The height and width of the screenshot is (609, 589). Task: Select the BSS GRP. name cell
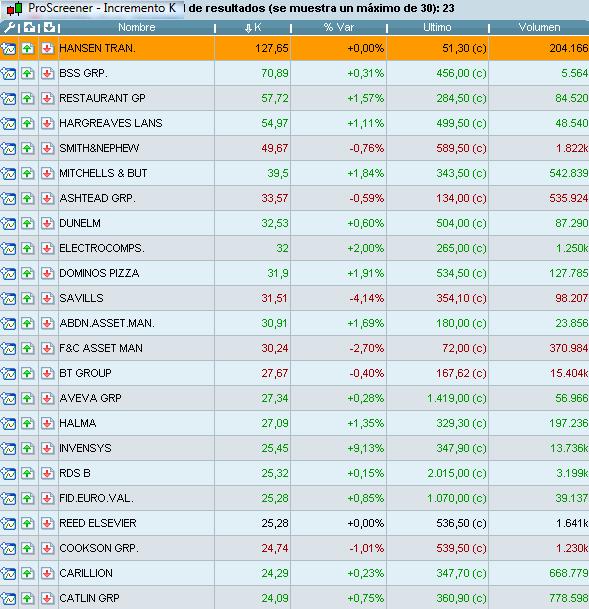(x=136, y=73)
